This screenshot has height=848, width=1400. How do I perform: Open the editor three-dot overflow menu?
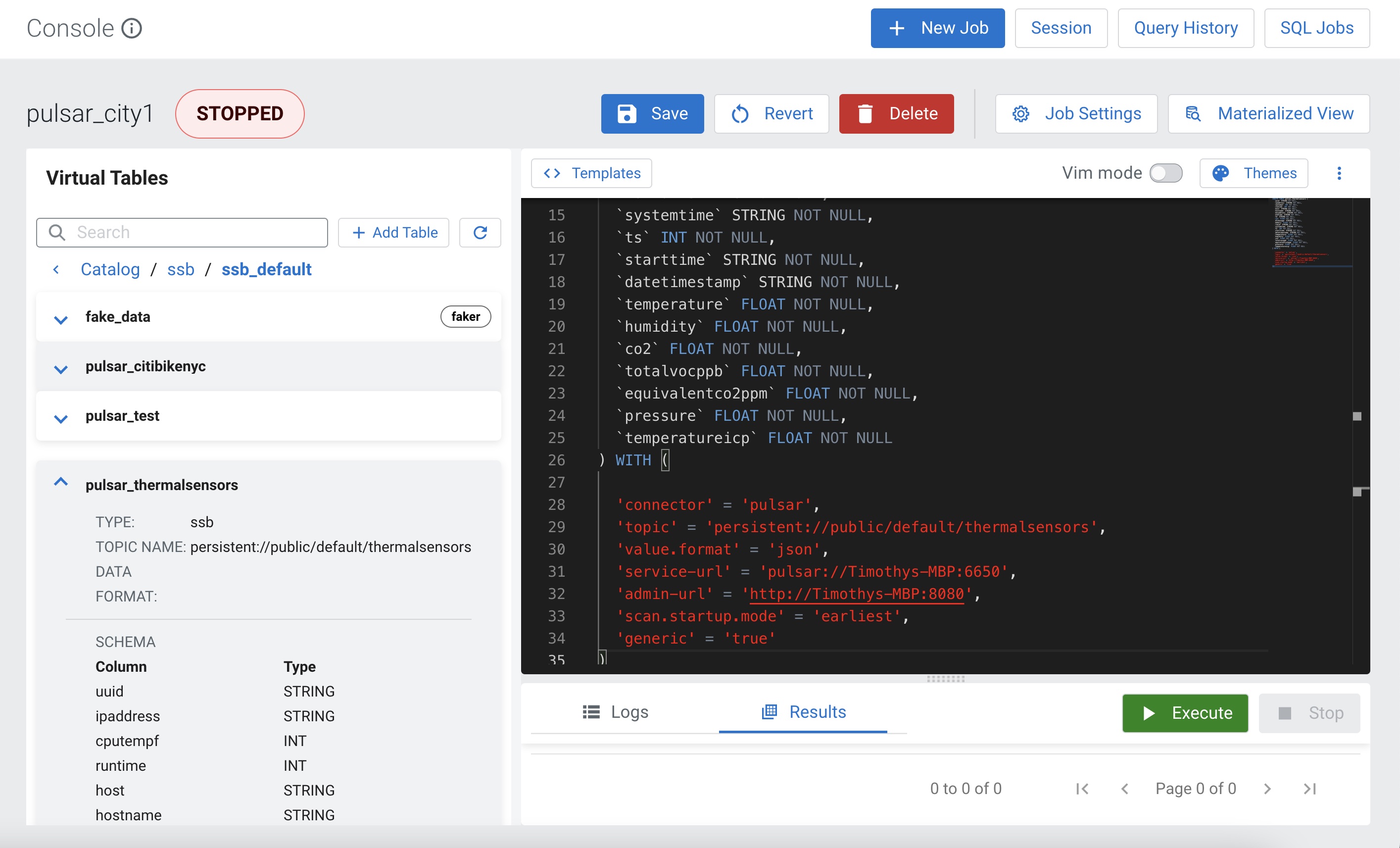[x=1339, y=173]
